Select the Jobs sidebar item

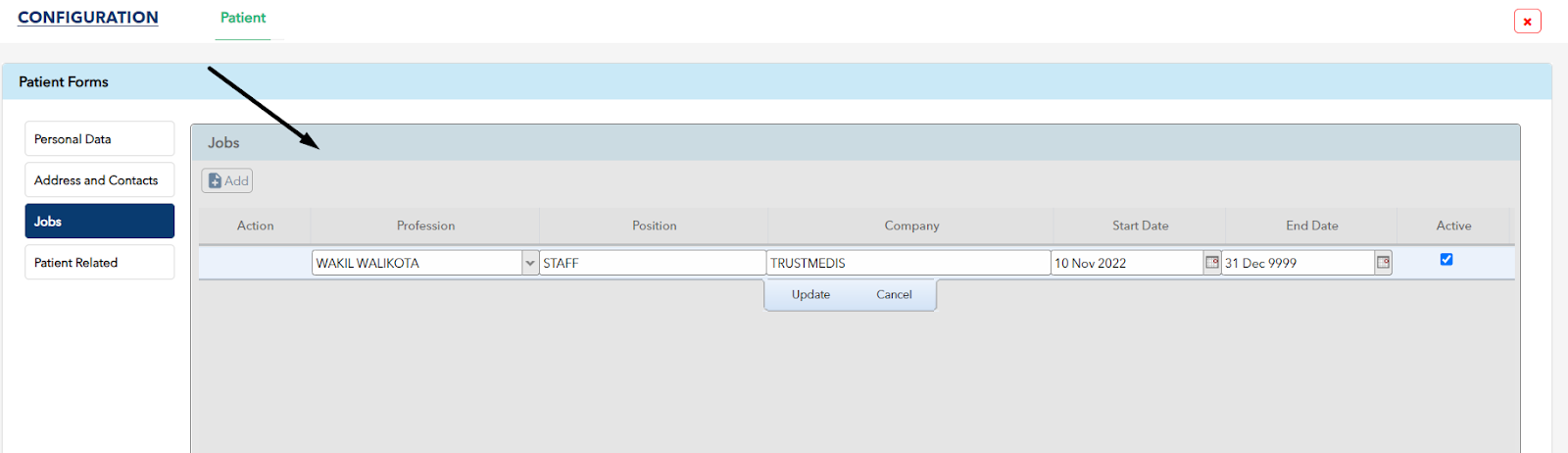[100, 221]
